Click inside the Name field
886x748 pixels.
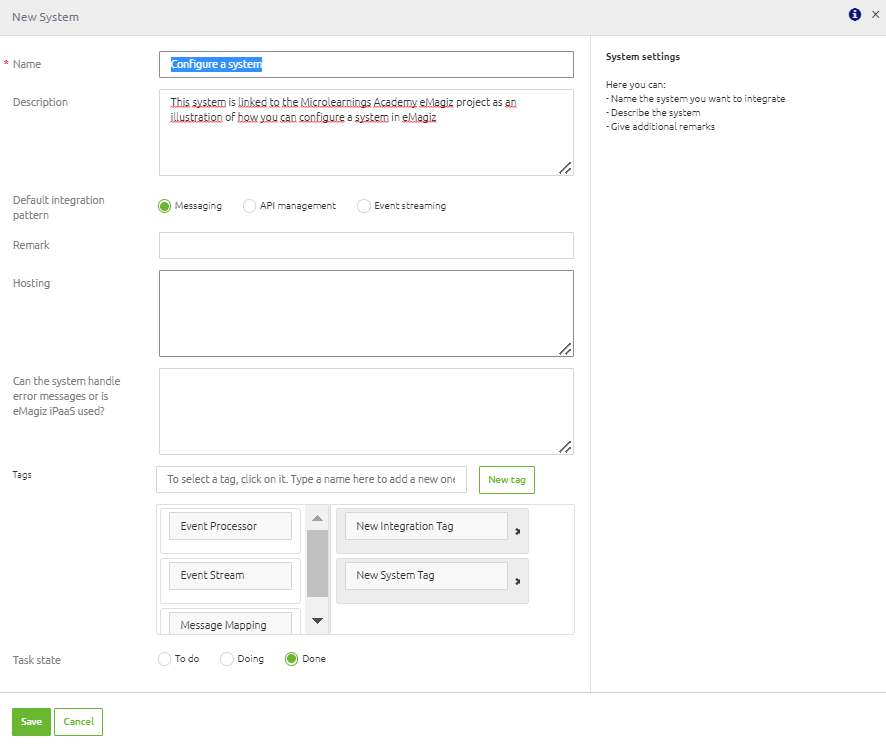coord(365,64)
